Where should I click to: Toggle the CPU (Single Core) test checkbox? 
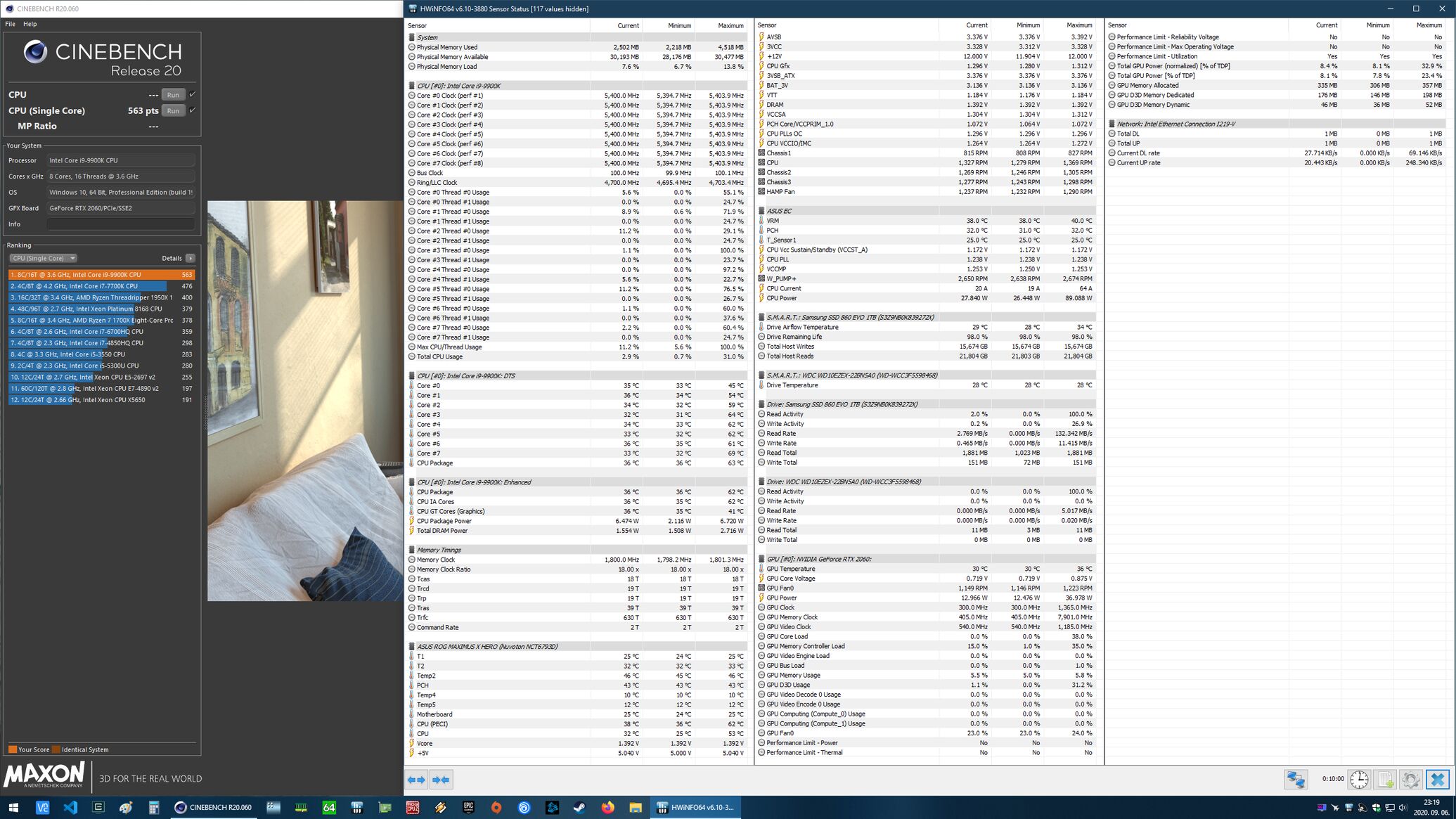pos(193,110)
